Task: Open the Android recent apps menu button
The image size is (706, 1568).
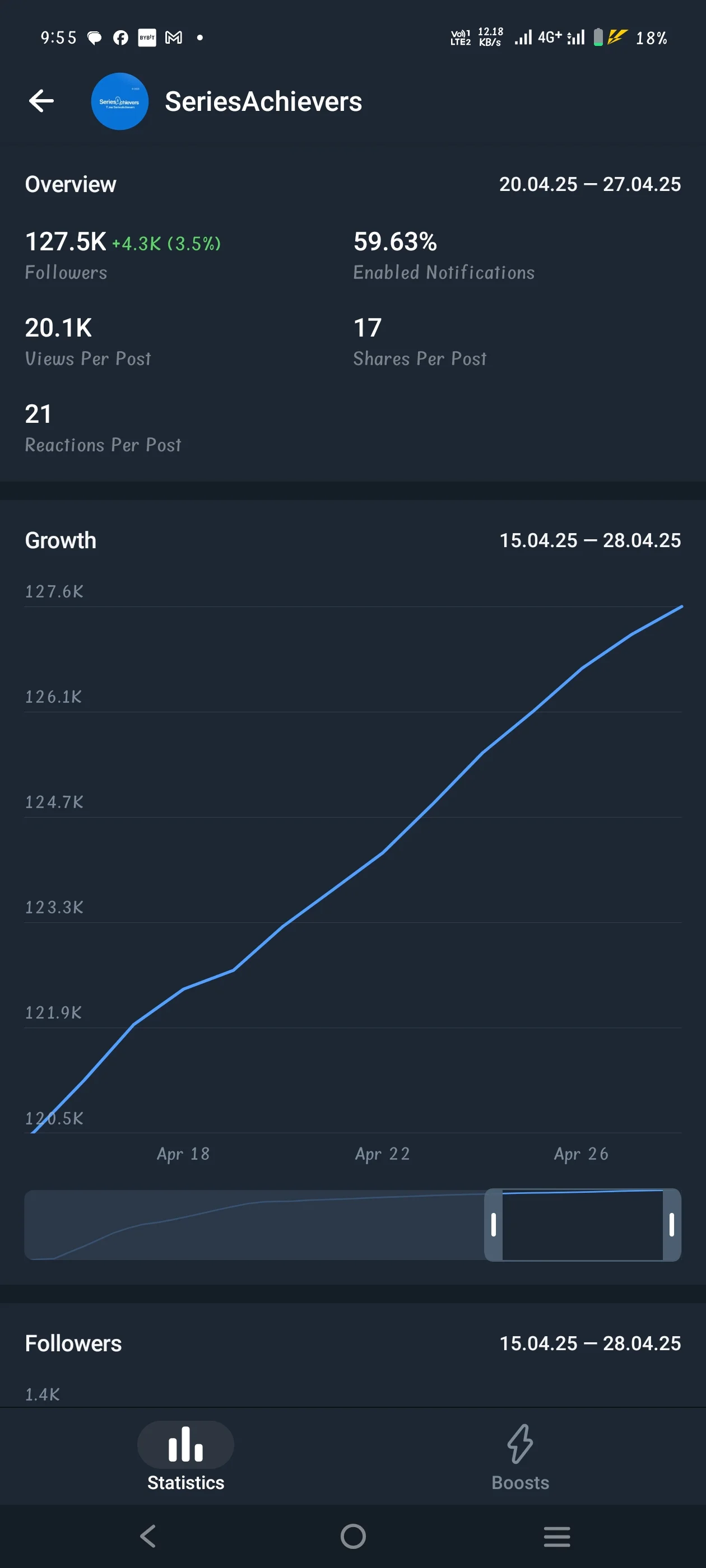Action: tap(557, 1536)
